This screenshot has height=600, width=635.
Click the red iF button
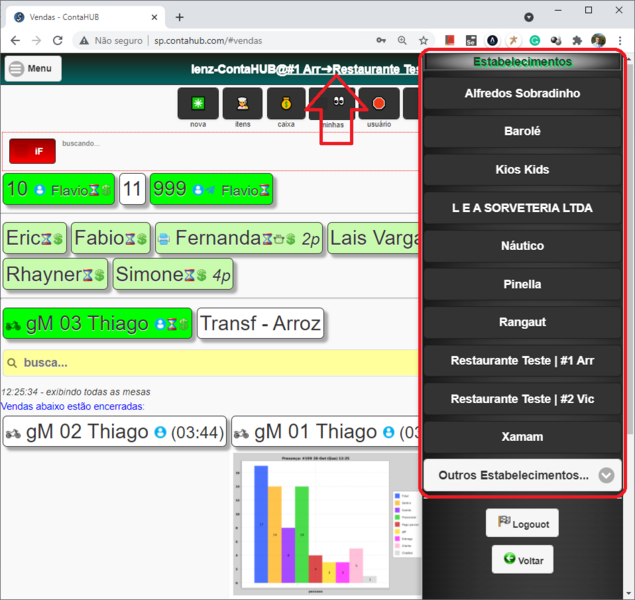tap(32, 151)
